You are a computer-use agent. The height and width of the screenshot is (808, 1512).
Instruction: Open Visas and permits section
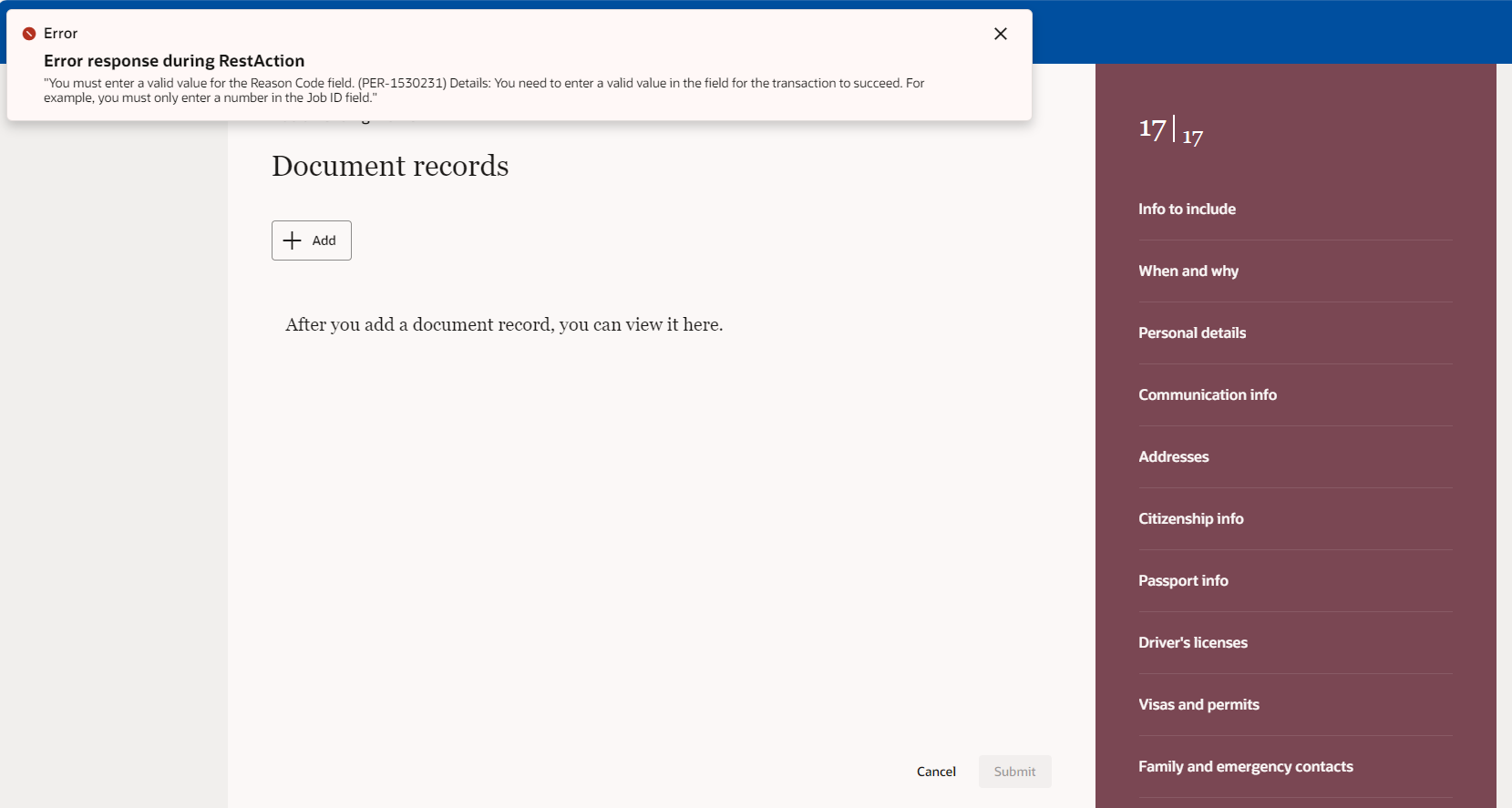tap(1198, 704)
